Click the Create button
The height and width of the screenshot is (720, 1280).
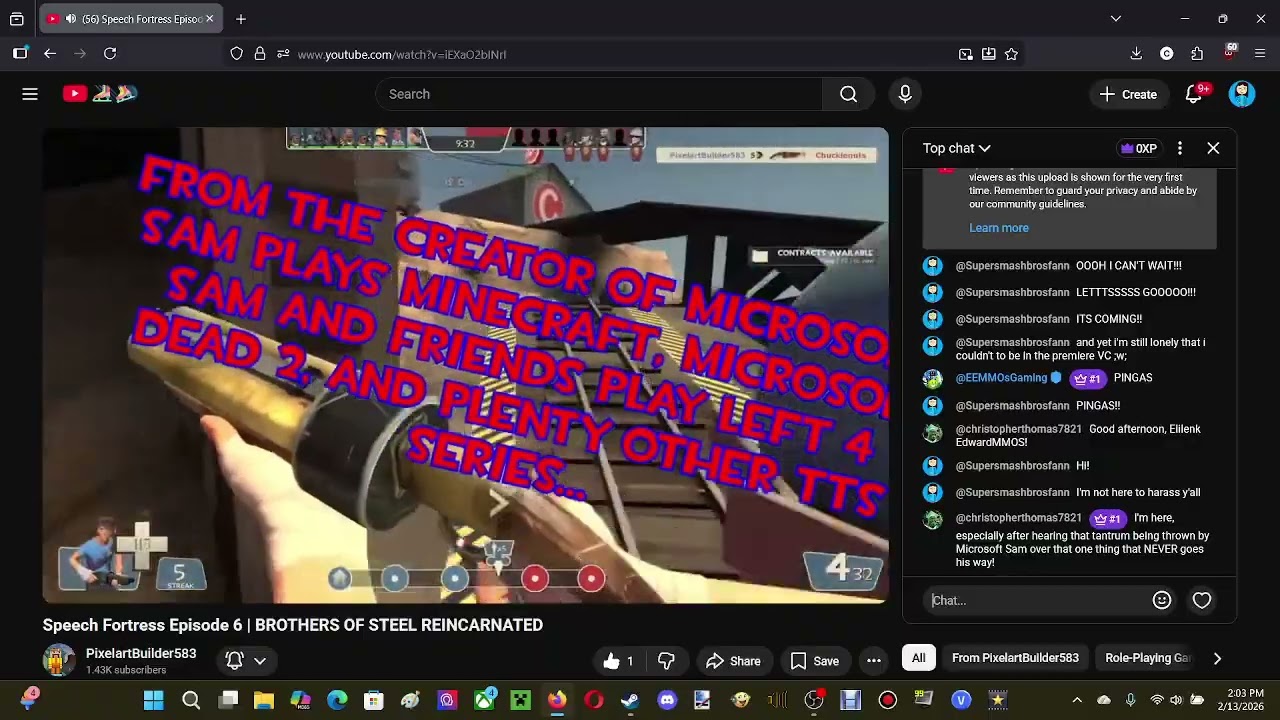pos(1128,94)
